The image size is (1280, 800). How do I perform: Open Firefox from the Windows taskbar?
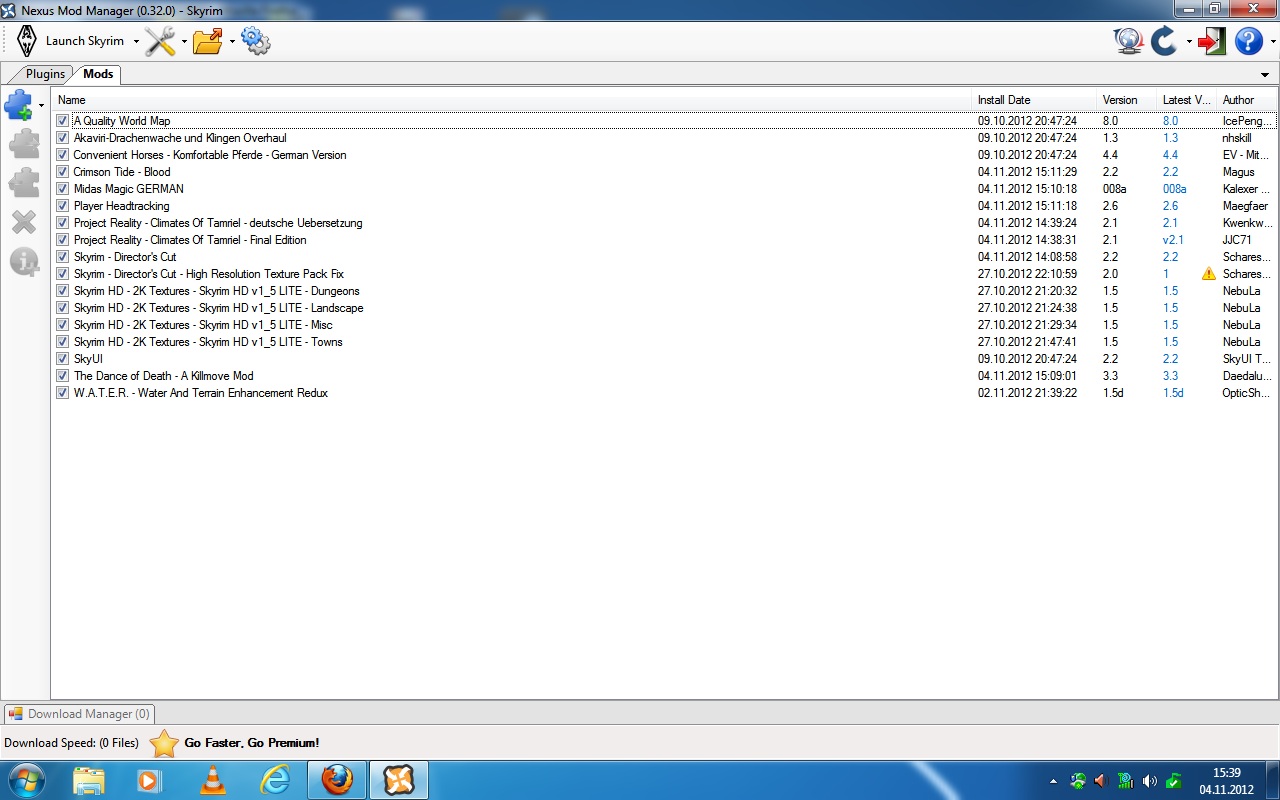337,780
